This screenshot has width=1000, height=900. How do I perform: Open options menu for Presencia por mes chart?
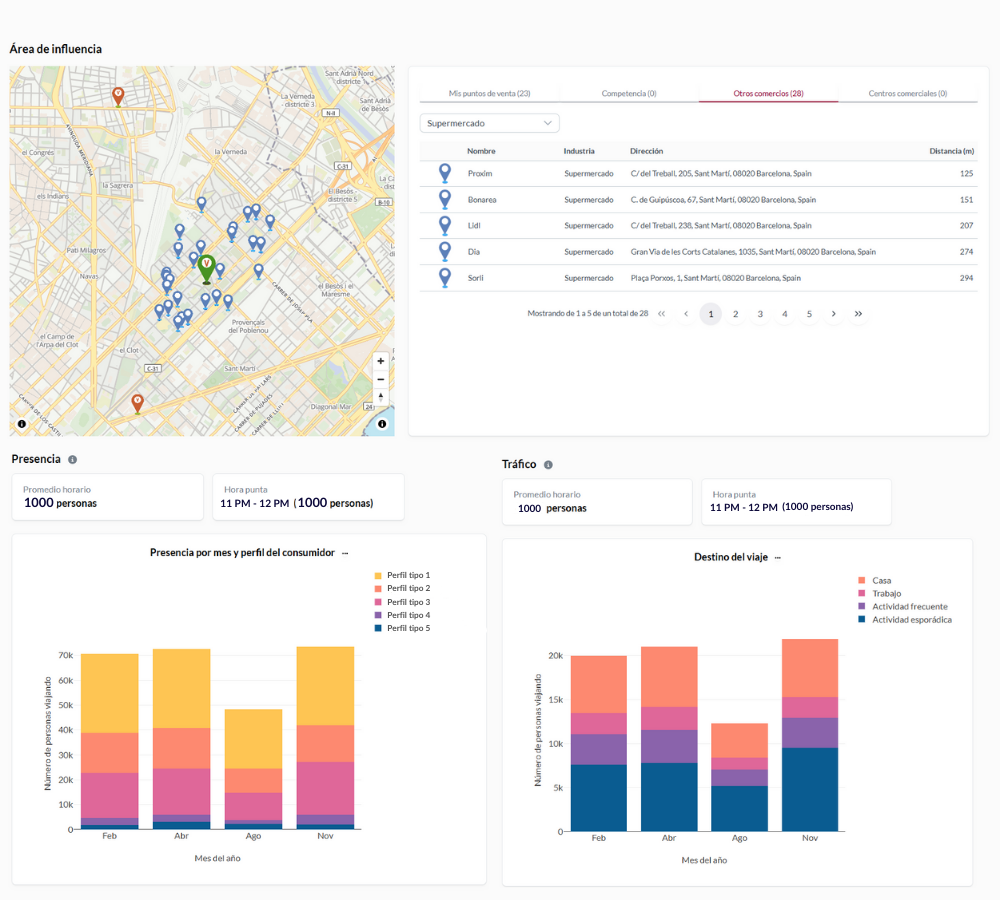tap(345, 553)
